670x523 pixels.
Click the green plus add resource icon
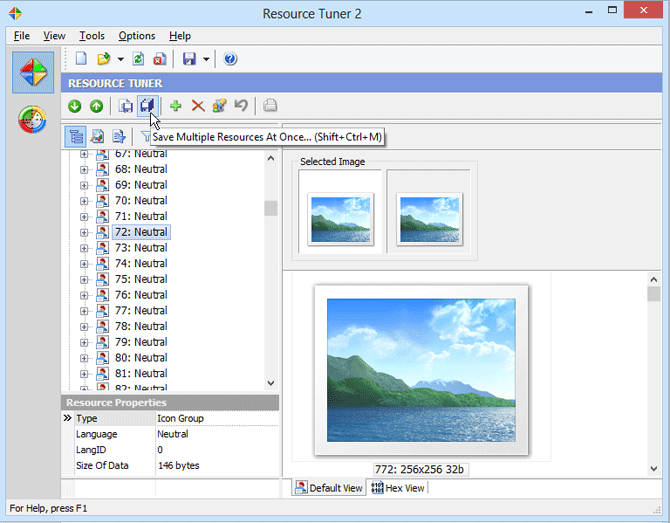176,106
